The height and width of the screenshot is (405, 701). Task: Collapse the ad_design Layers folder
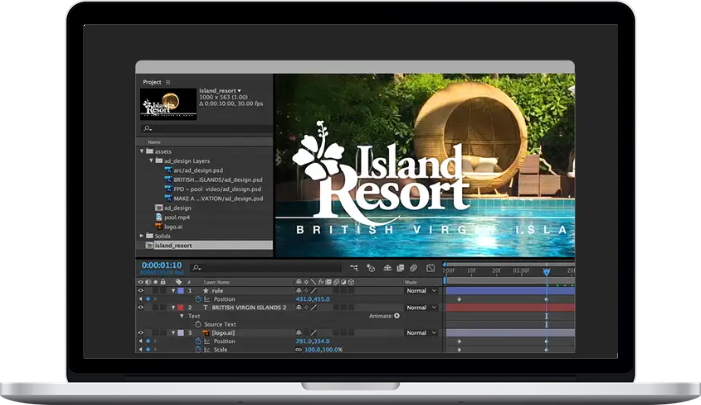click(151, 160)
